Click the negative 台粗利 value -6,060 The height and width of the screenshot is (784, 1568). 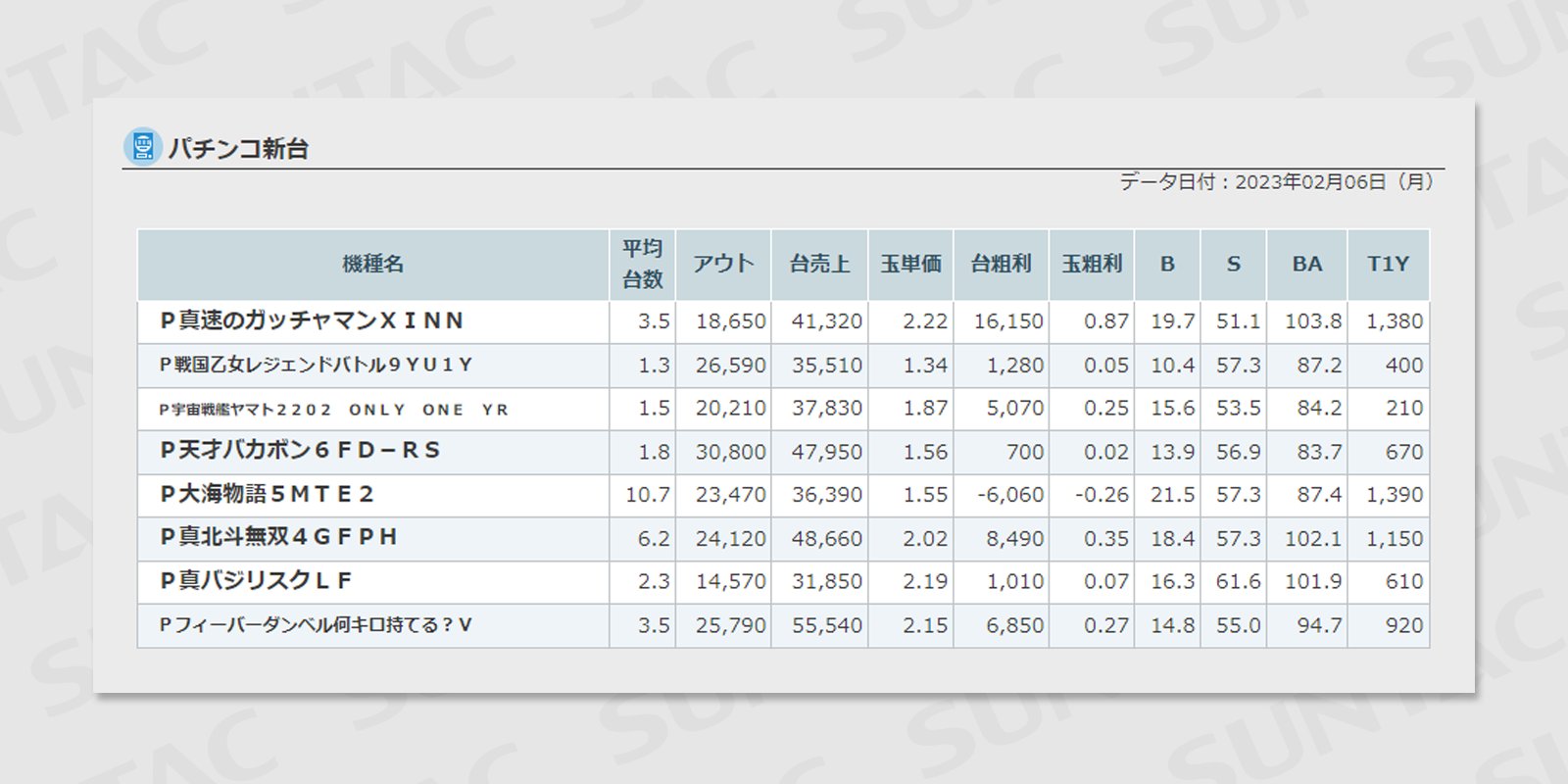click(1010, 495)
